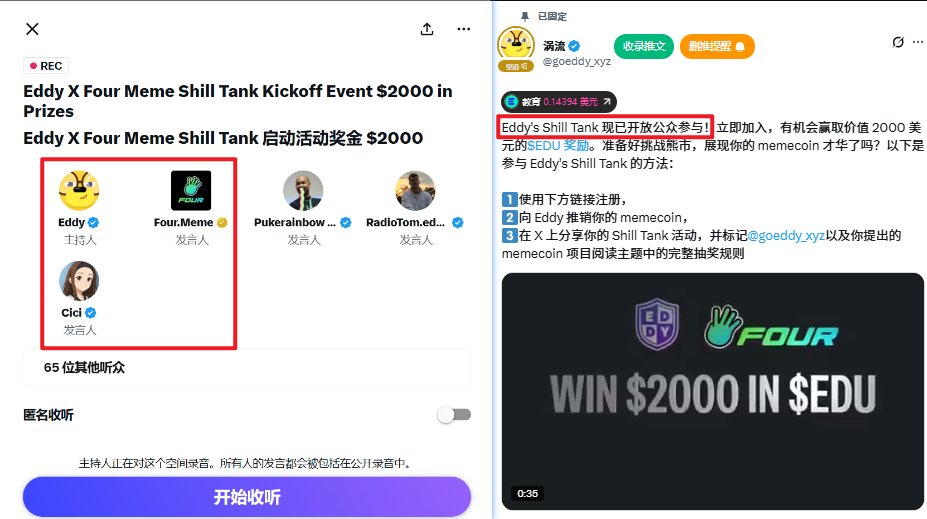
Task: Click the orange 删推提醒 bell button
Action: pos(717,46)
